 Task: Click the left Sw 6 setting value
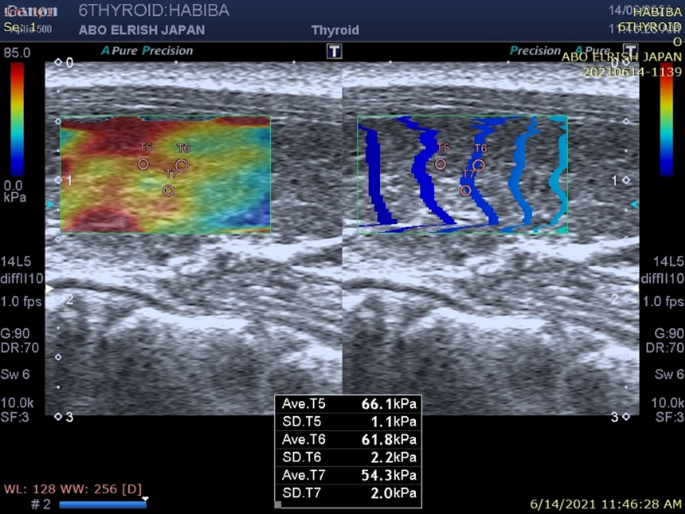15,374
